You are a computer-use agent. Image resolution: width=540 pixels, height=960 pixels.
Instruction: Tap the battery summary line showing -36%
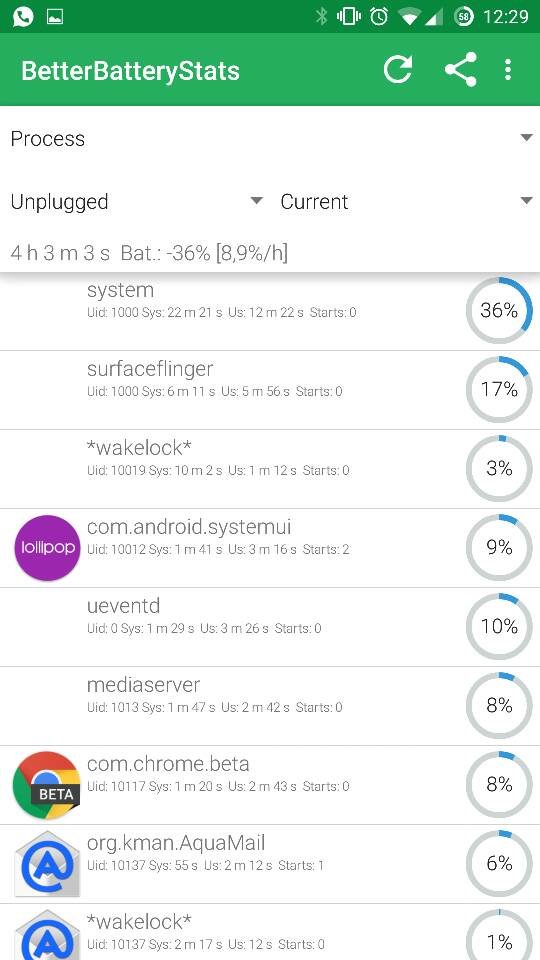pos(149,252)
